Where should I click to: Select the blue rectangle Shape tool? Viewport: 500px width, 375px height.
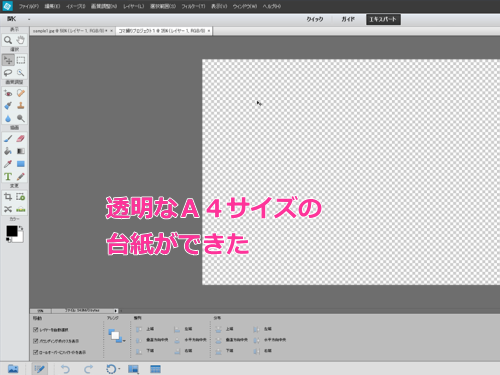(21, 164)
